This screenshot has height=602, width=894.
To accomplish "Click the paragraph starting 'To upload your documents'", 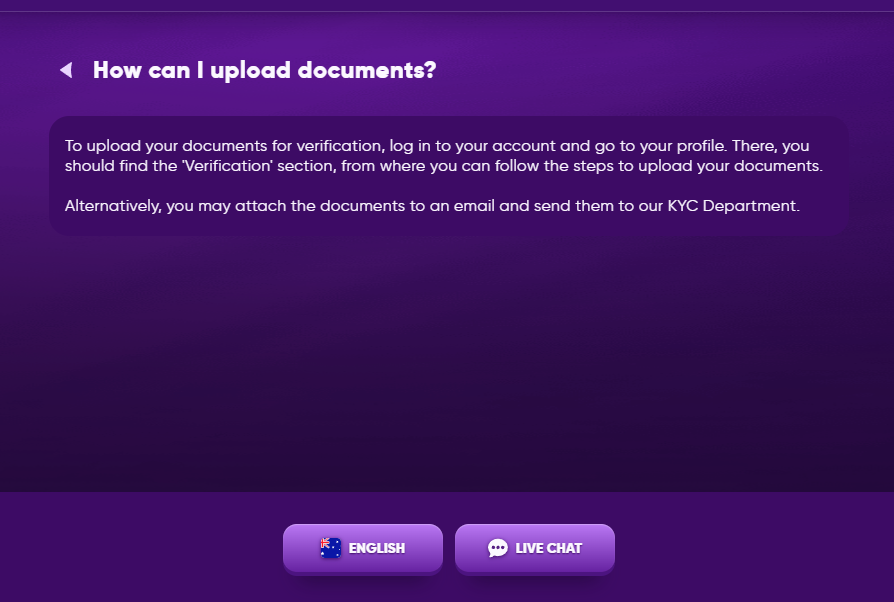I will click(443, 156).
